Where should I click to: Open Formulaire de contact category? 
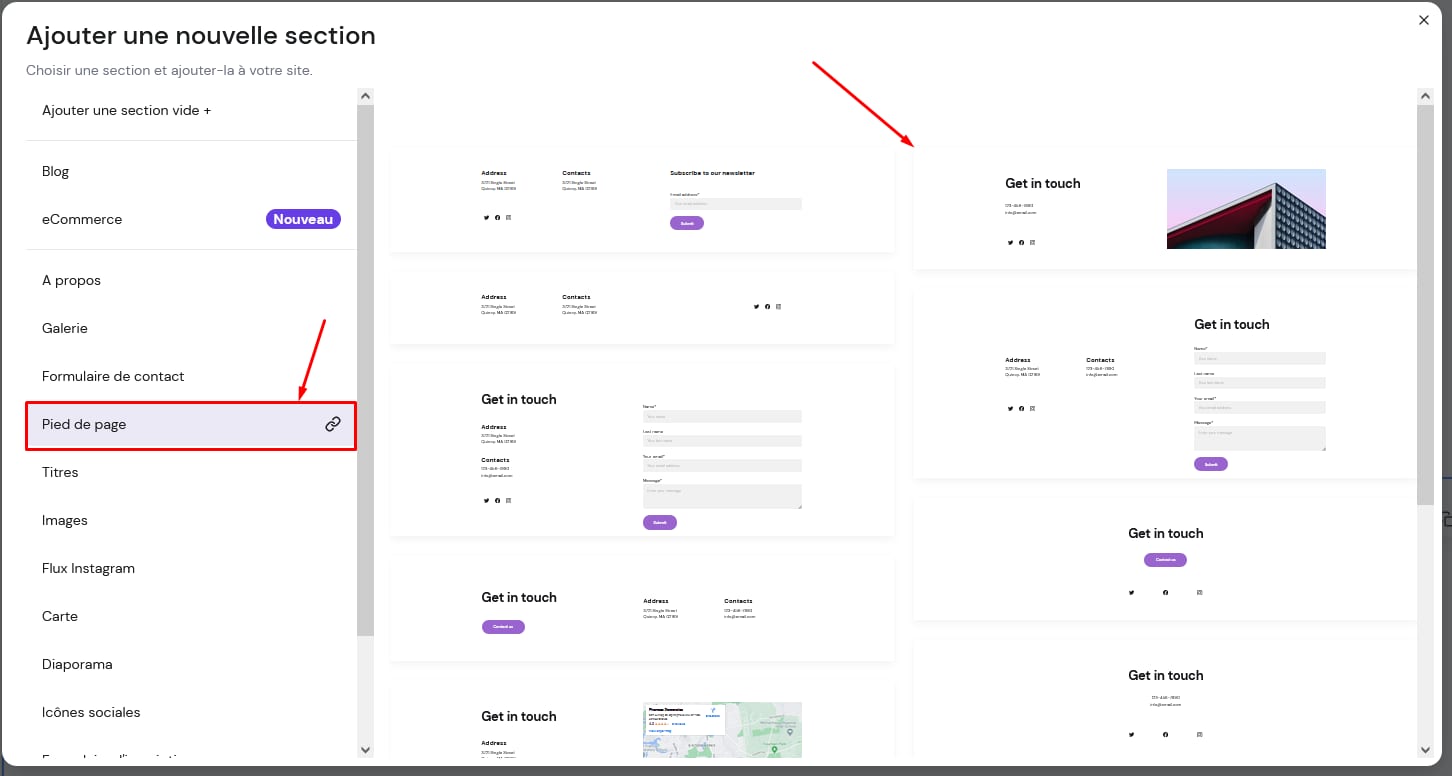(x=113, y=376)
